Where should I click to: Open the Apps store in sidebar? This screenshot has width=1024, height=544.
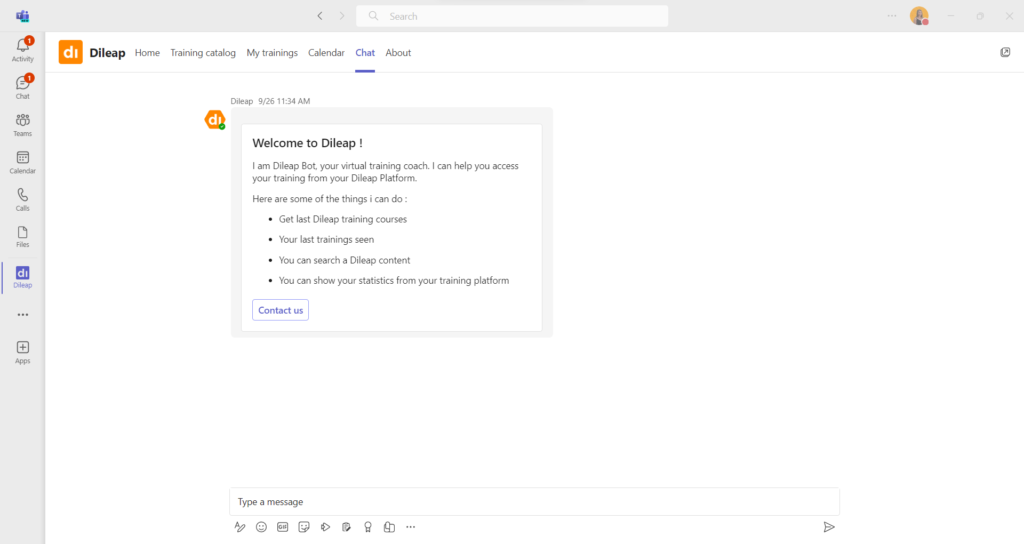(22, 352)
